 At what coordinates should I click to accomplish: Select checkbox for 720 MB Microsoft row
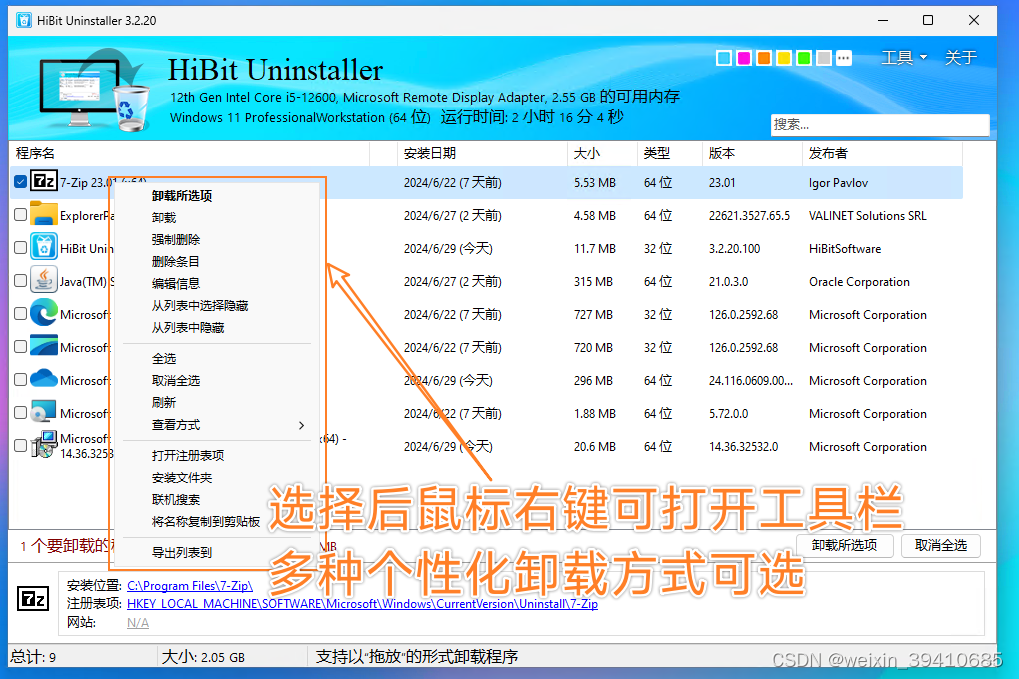tap(20, 346)
